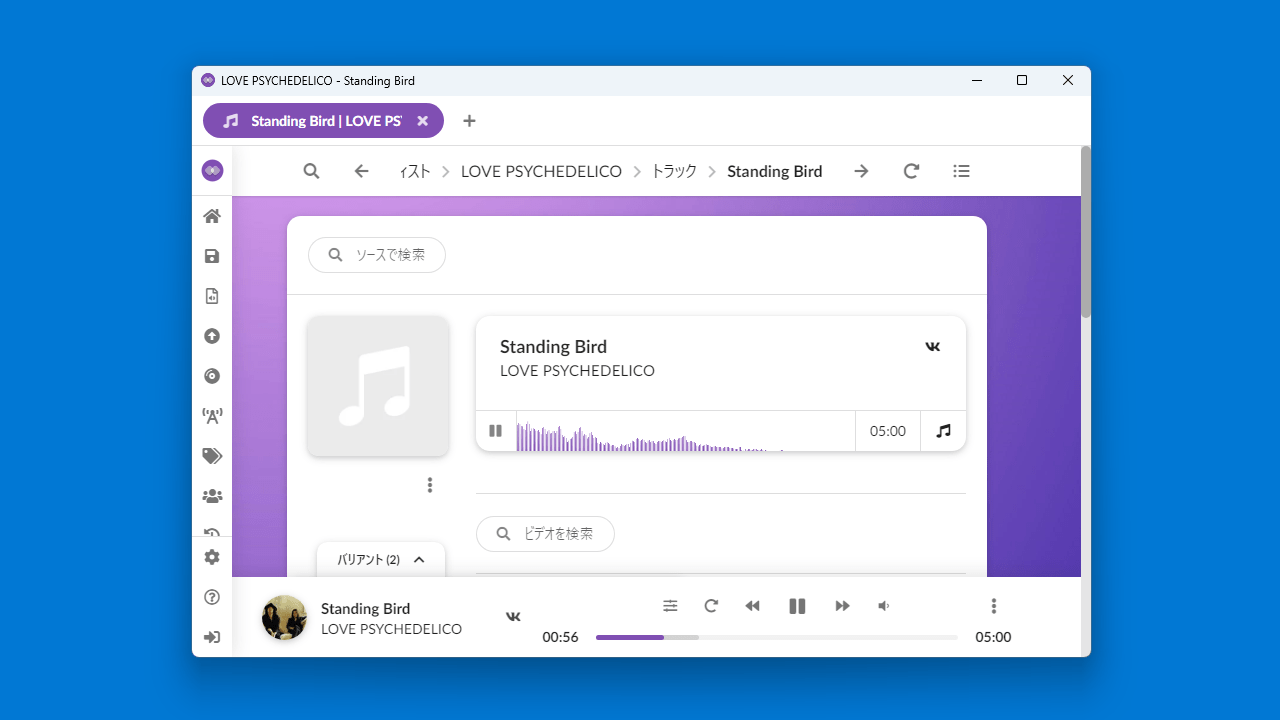Click LOVE PSYCHEDELICO artist on track card

(x=577, y=371)
